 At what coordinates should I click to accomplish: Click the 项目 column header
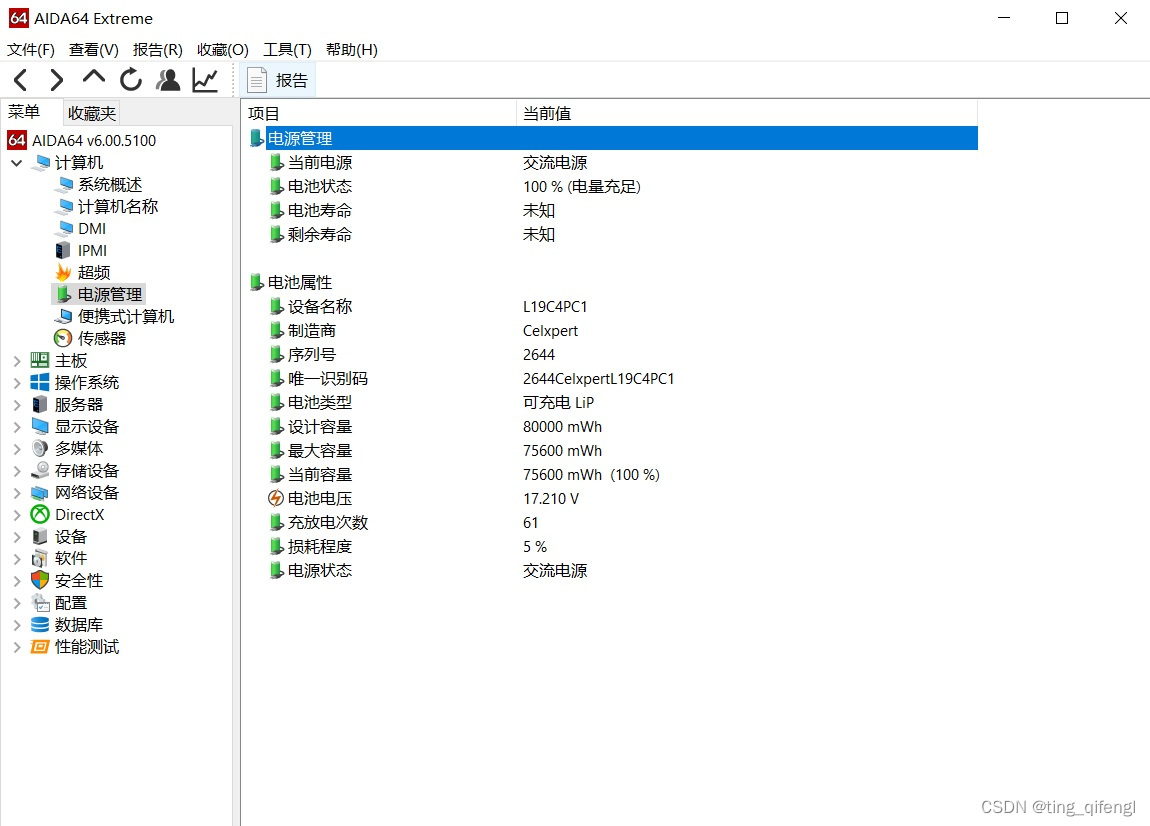point(378,113)
